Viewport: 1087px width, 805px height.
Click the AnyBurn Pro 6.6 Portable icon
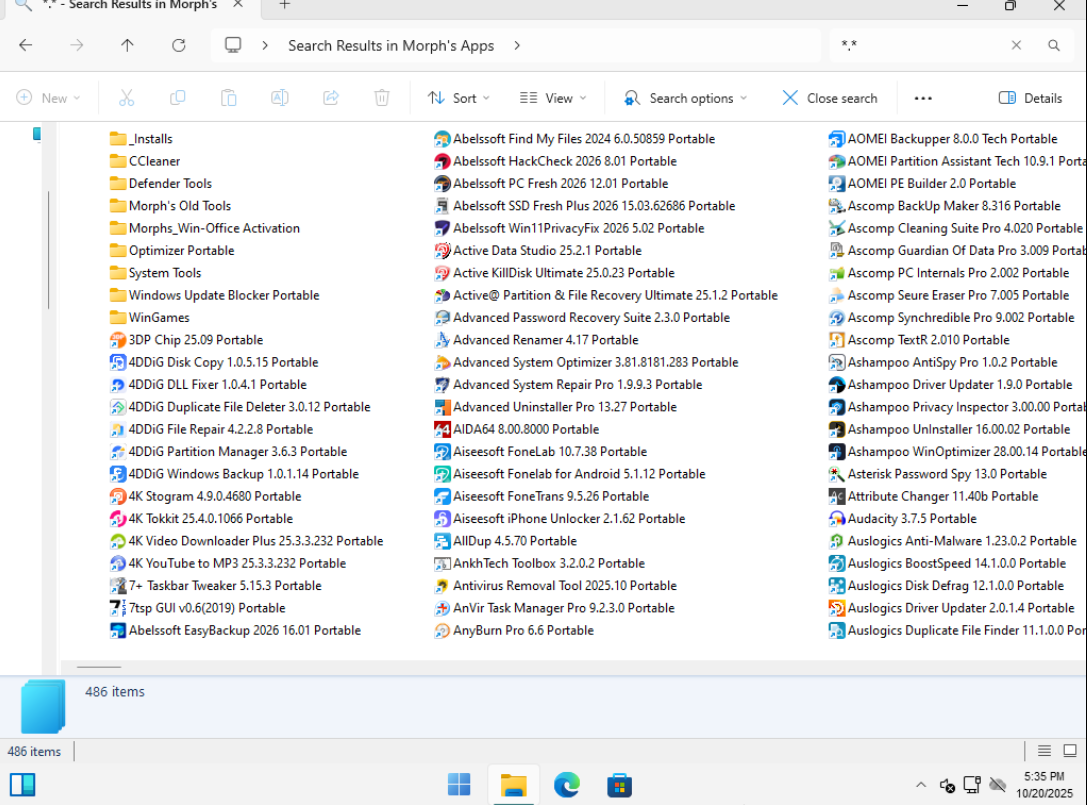[442, 631]
